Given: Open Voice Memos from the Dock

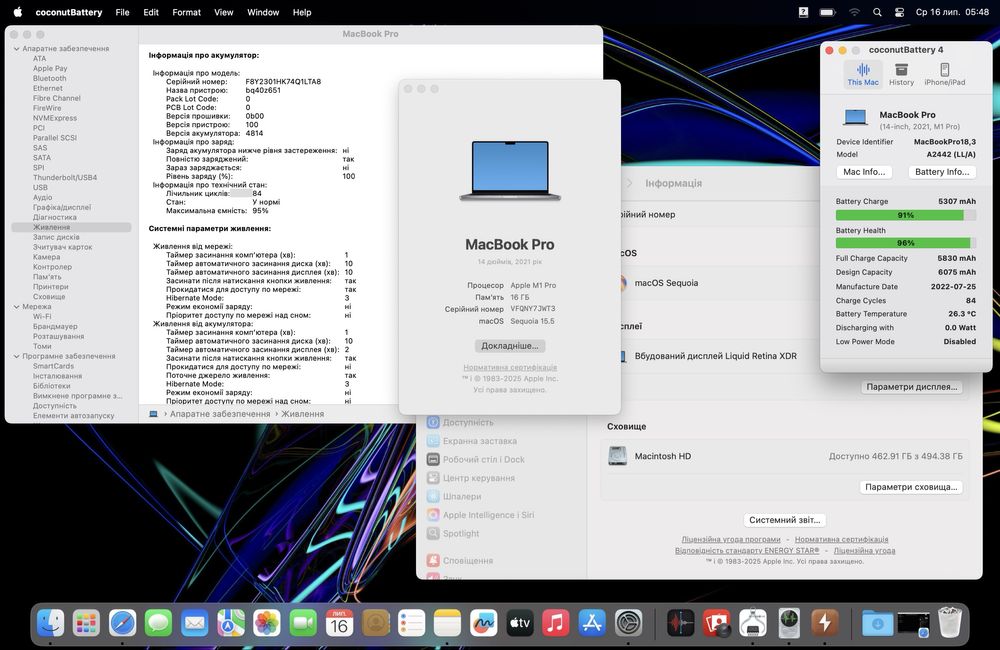Looking at the screenshot, I should pyautogui.click(x=680, y=623).
